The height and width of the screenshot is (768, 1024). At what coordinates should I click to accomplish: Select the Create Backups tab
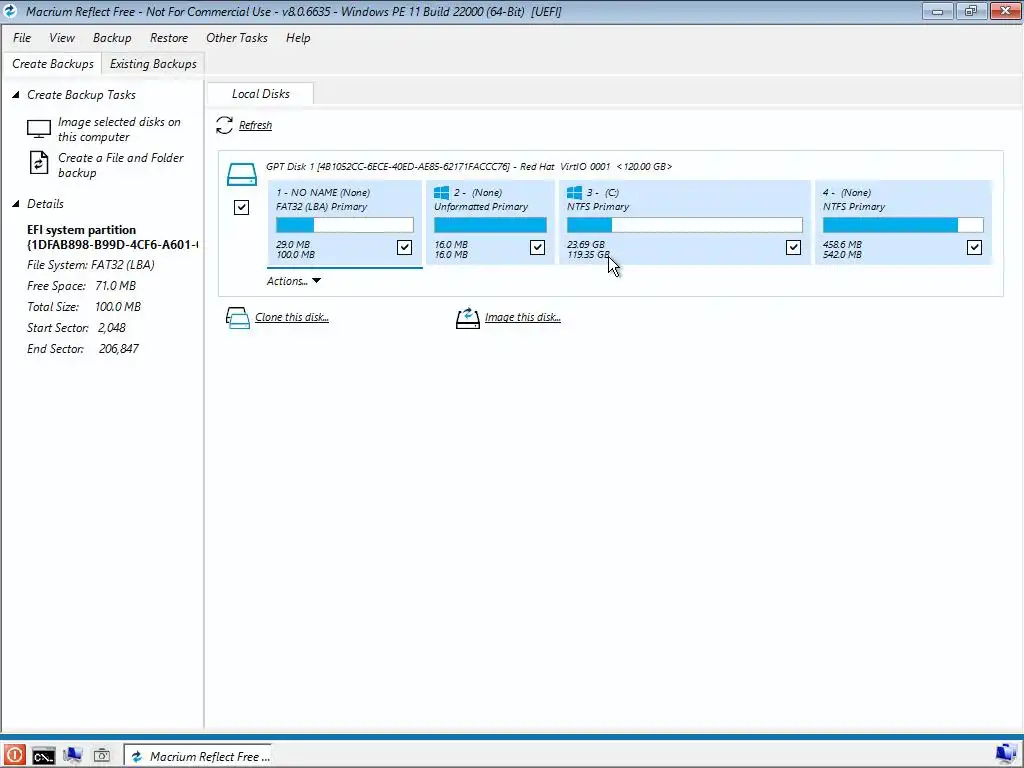52,64
